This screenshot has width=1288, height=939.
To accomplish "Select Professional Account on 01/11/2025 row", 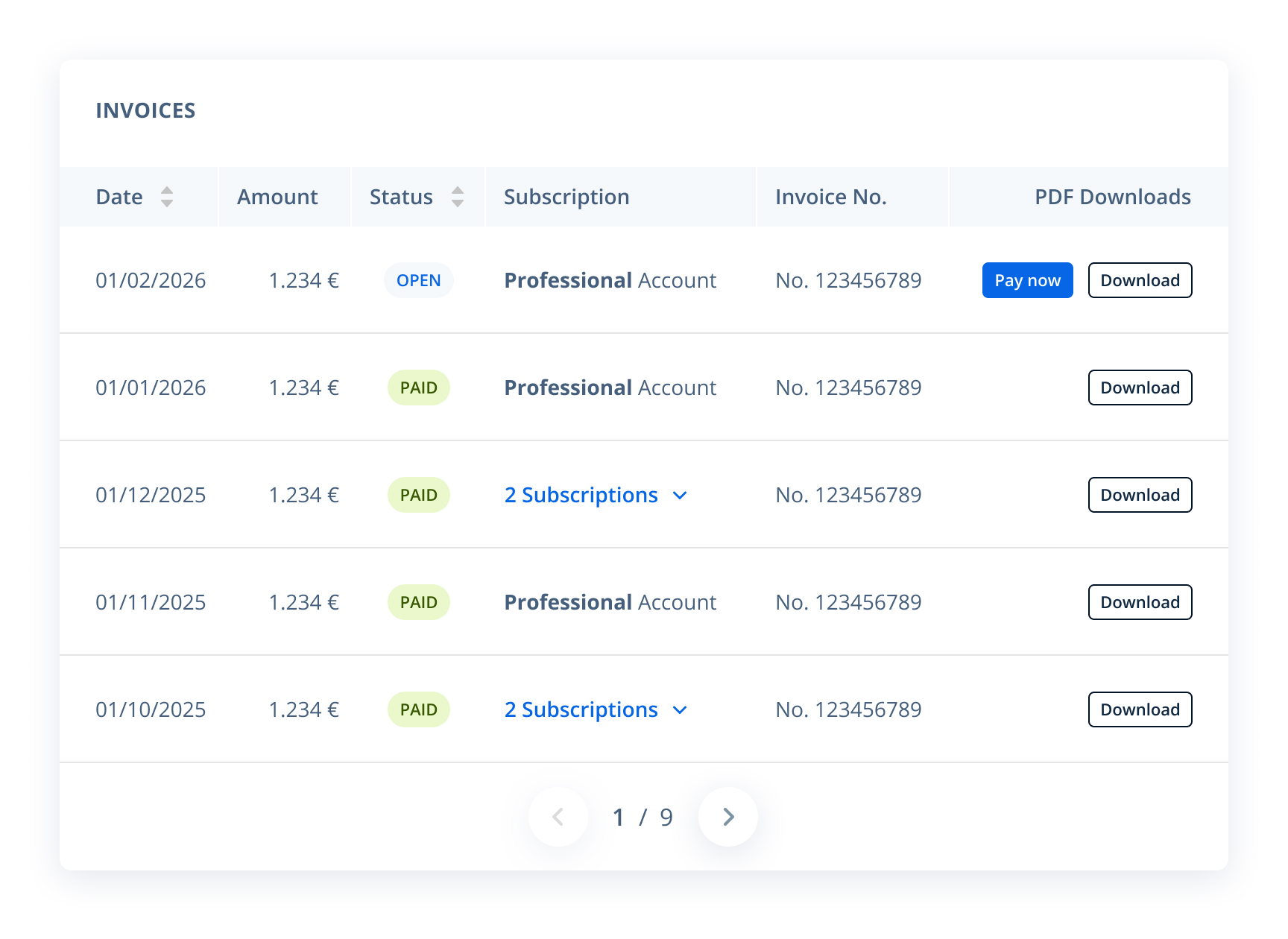I will click(x=610, y=602).
